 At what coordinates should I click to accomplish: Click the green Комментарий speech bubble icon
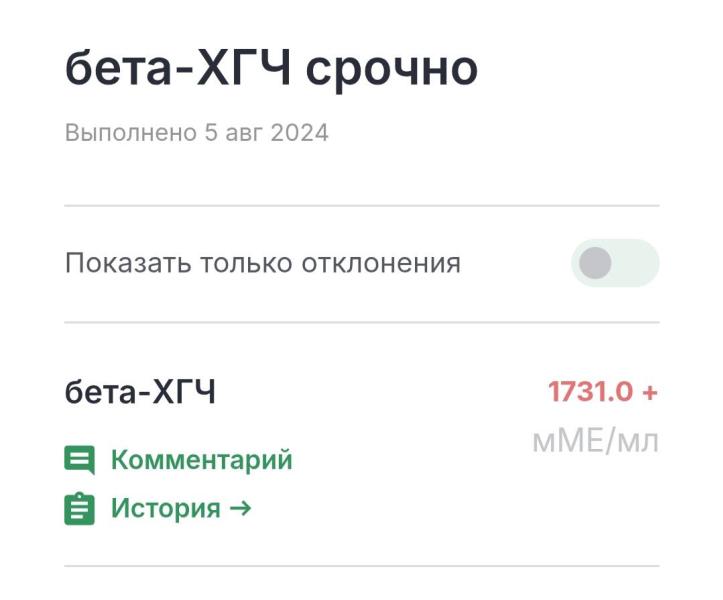(x=79, y=460)
